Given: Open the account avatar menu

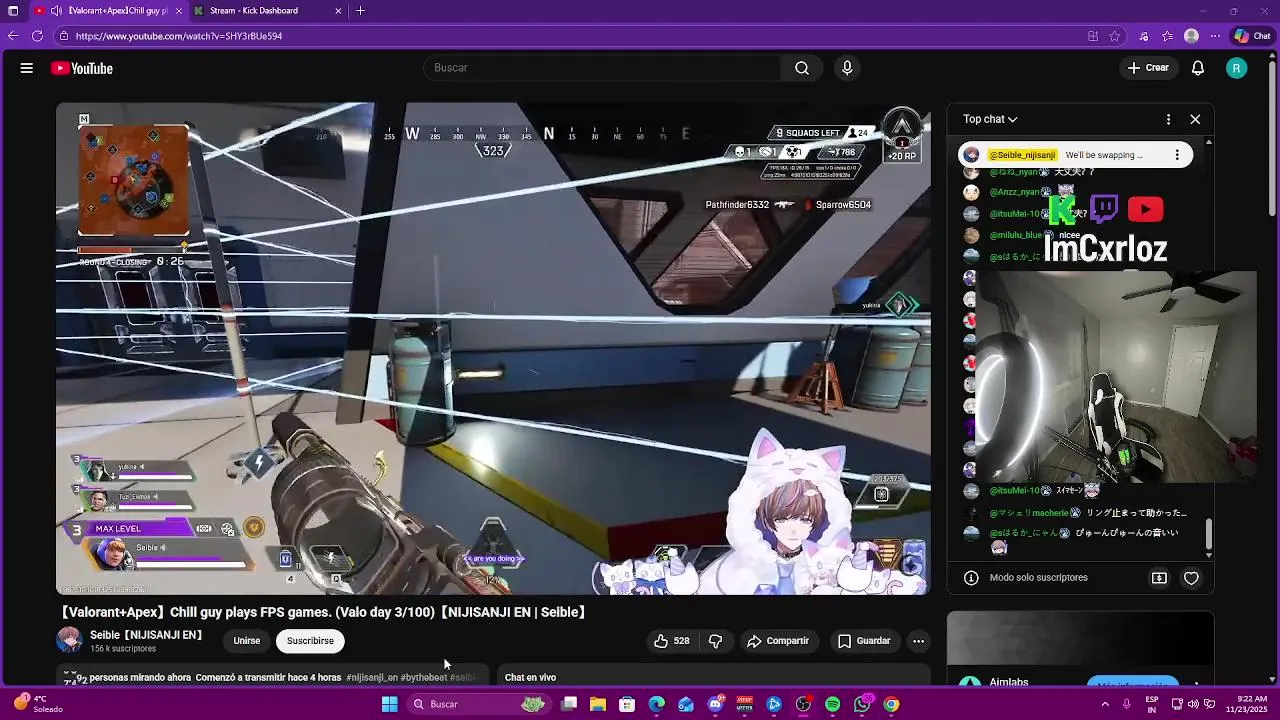Looking at the screenshot, I should click(1237, 68).
